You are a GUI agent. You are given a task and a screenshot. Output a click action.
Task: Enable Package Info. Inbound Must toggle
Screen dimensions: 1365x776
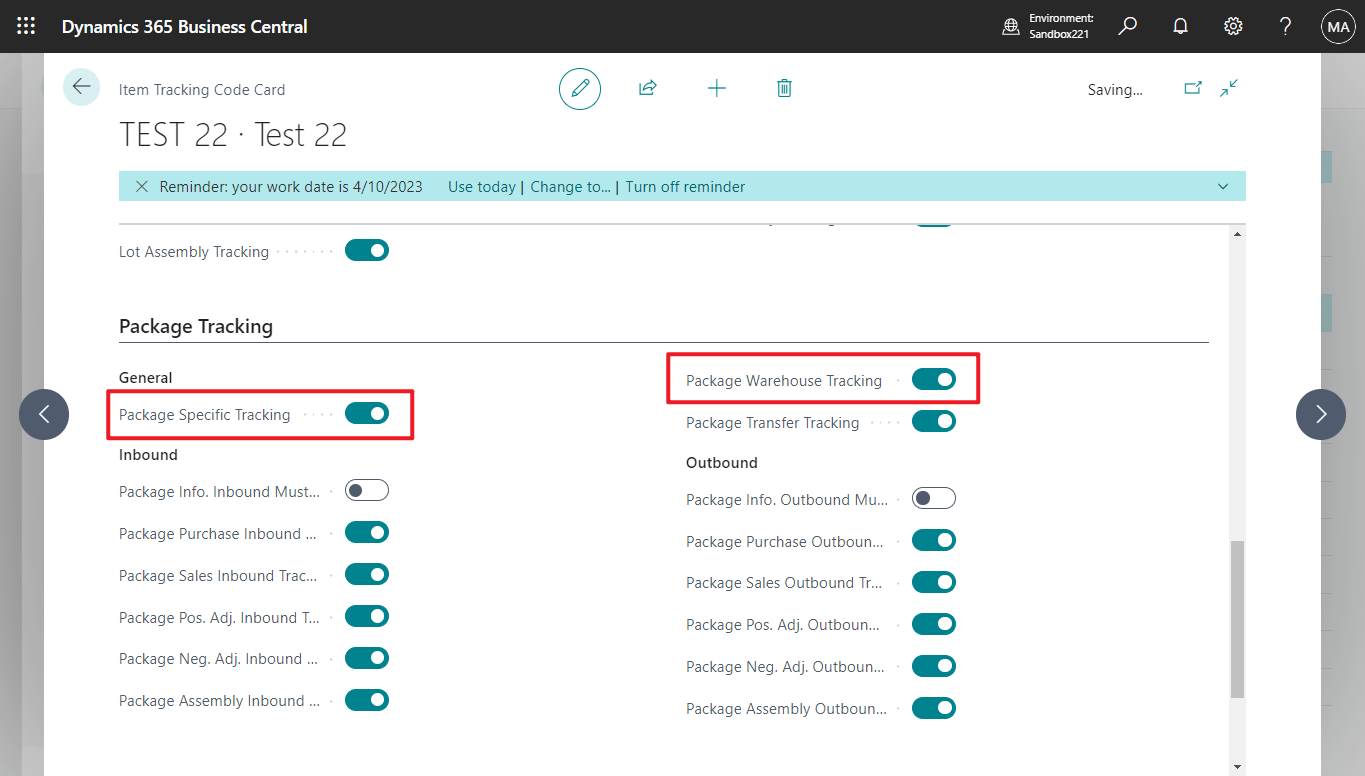point(367,490)
